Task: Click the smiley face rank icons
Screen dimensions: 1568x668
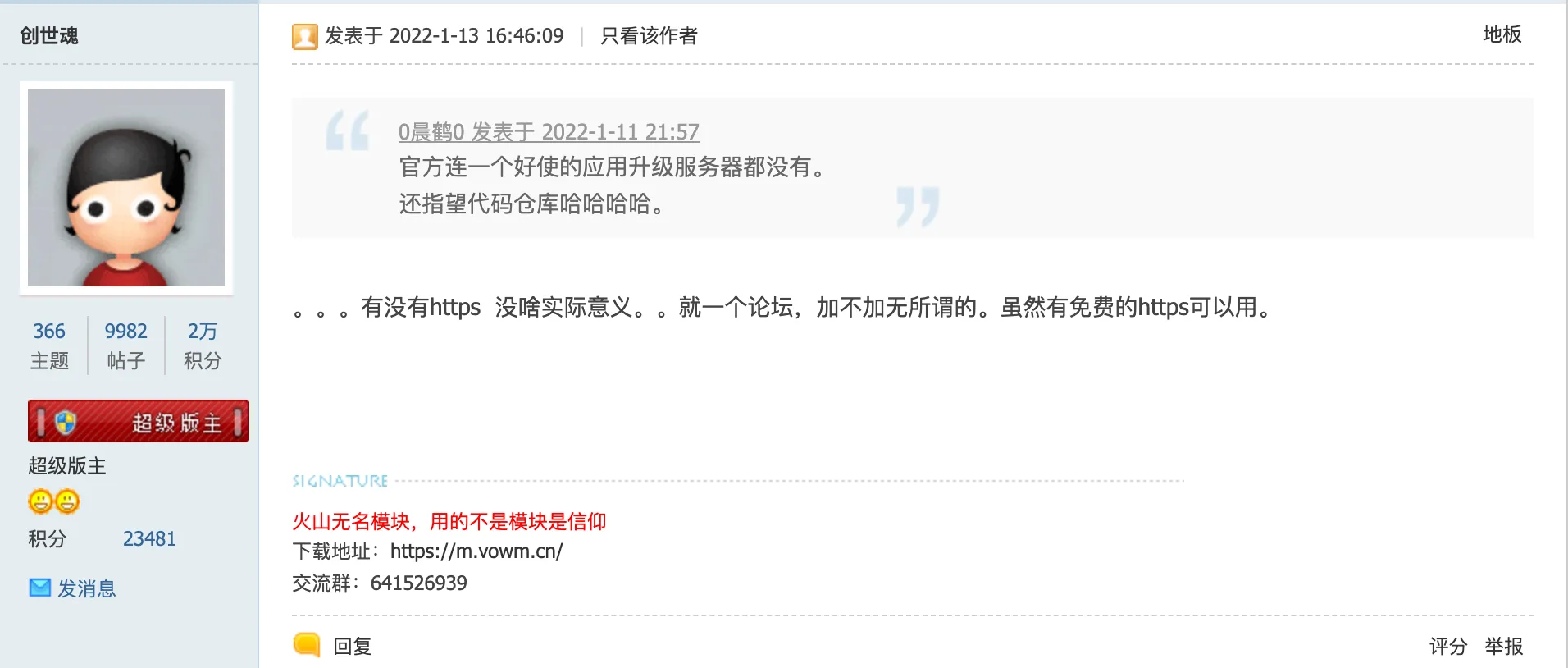Action: (x=54, y=501)
